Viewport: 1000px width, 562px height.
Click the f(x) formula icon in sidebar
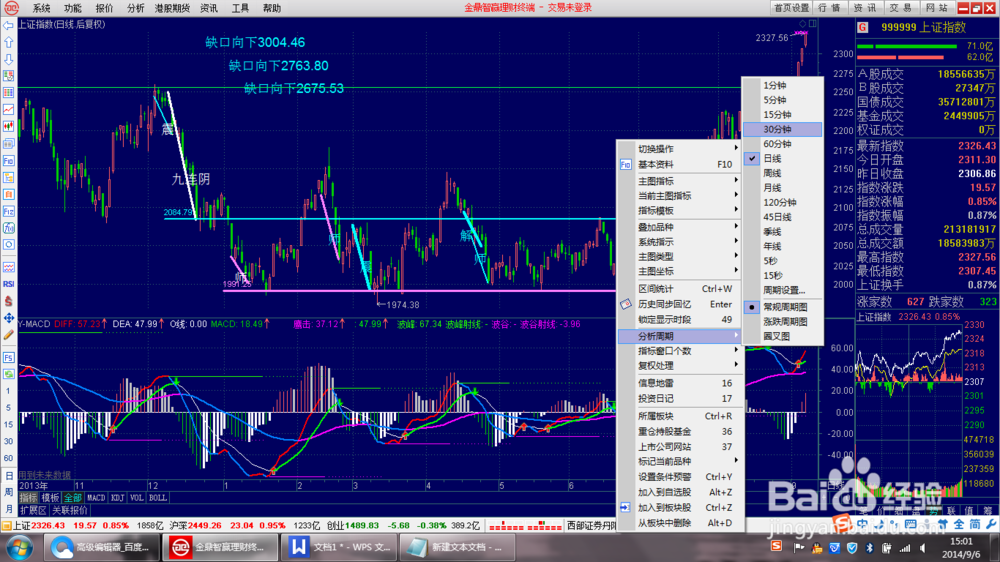[8, 228]
